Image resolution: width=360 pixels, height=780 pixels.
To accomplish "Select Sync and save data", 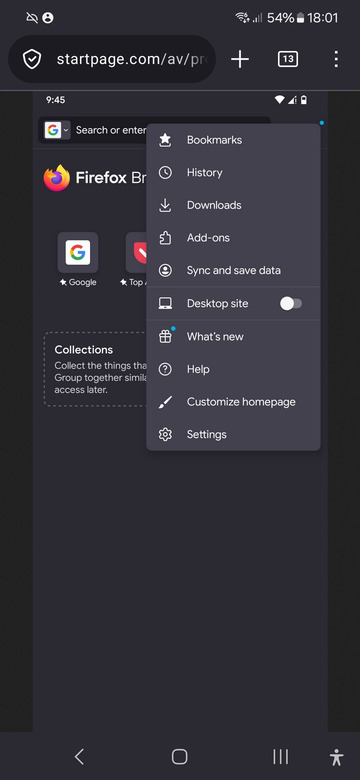I will click(233, 271).
